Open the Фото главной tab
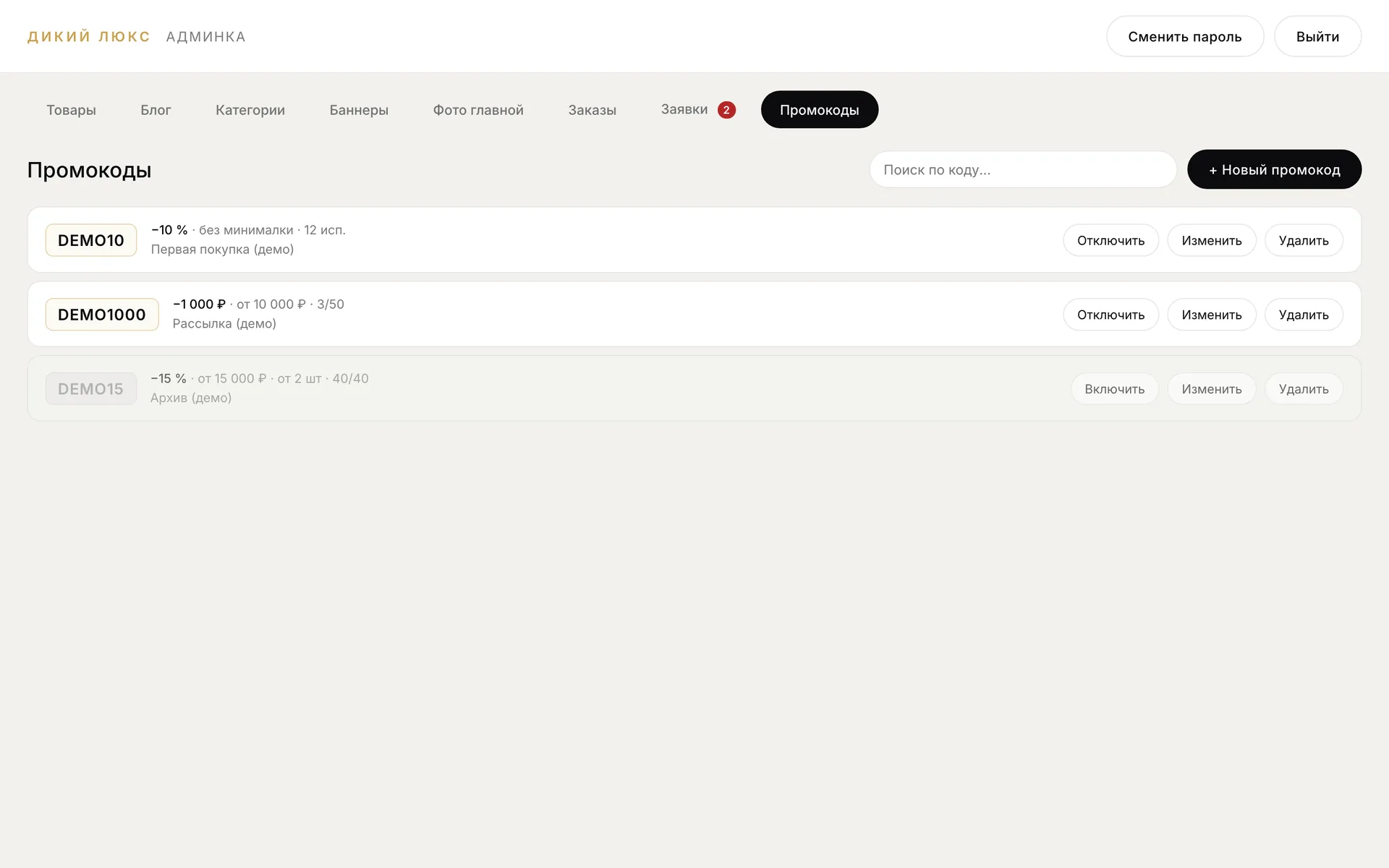The image size is (1389, 868). point(478,110)
